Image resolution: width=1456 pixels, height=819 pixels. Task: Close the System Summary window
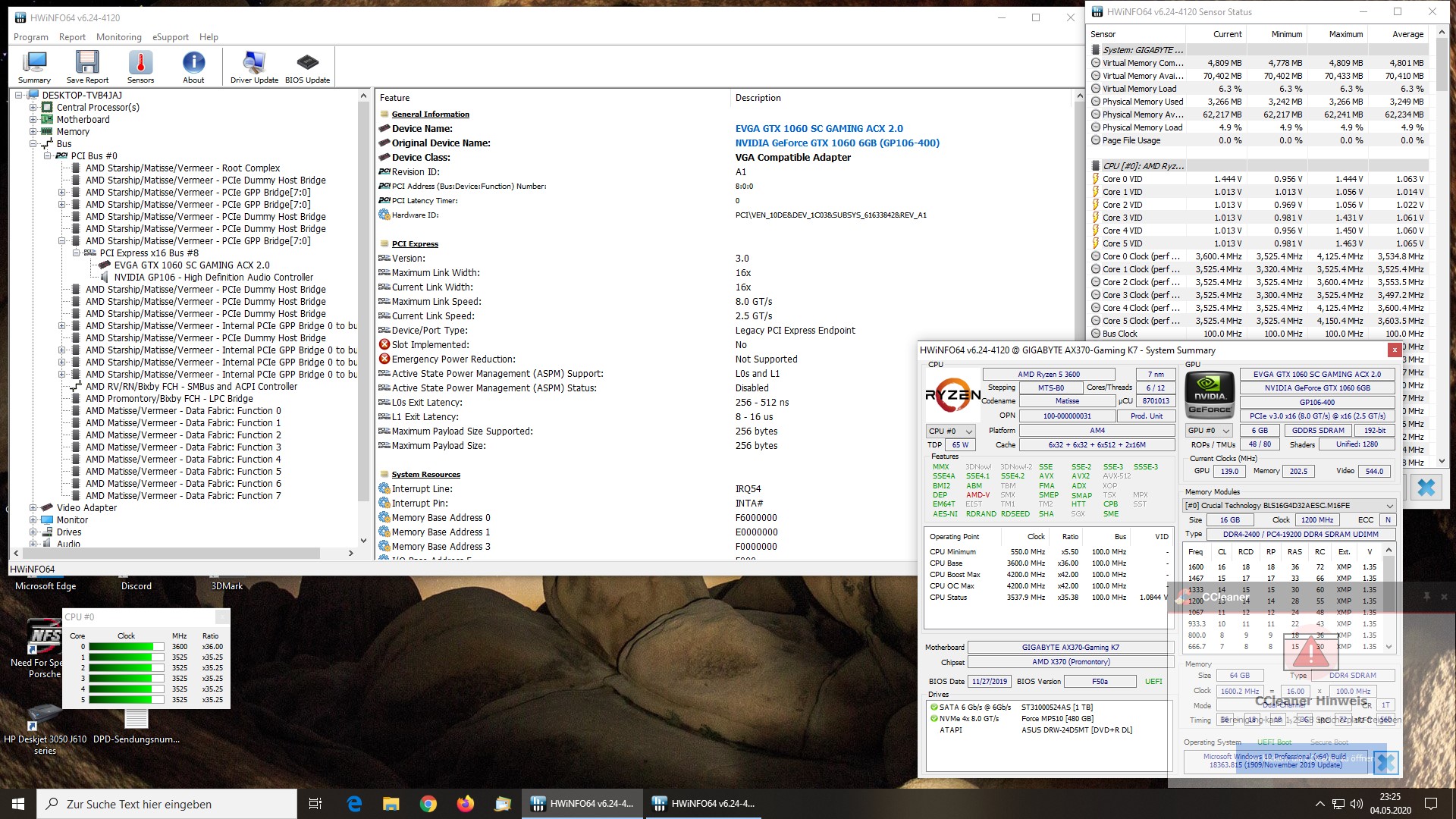(x=1394, y=350)
